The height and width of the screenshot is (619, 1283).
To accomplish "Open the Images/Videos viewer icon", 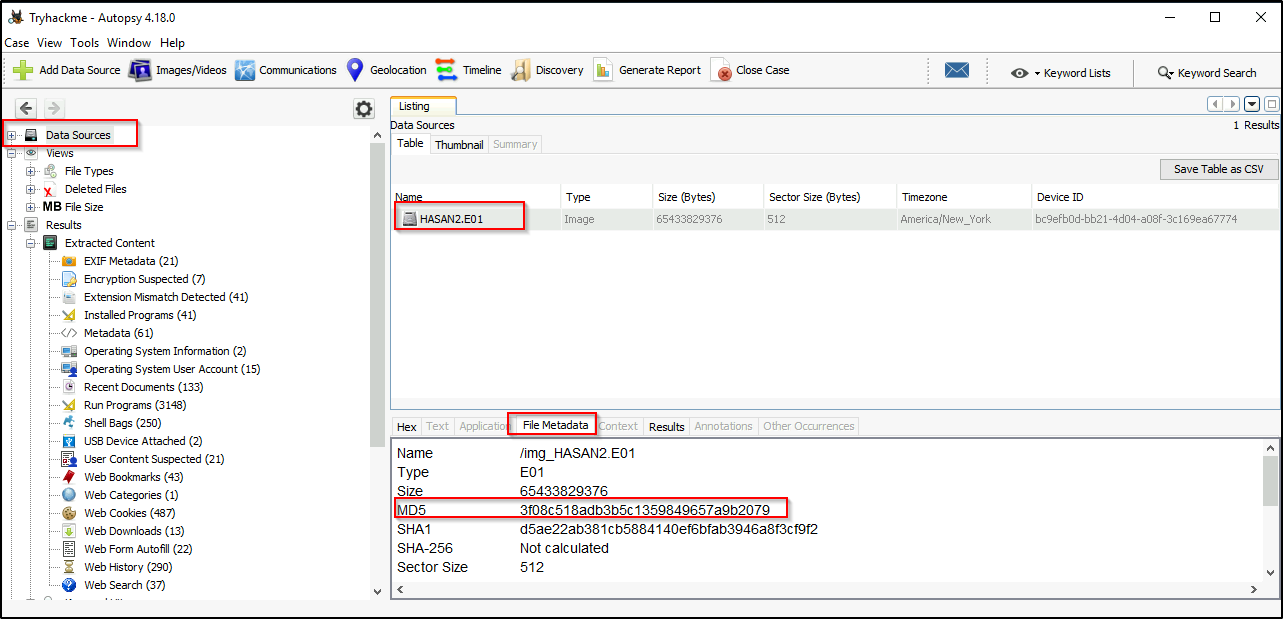I will coord(140,70).
